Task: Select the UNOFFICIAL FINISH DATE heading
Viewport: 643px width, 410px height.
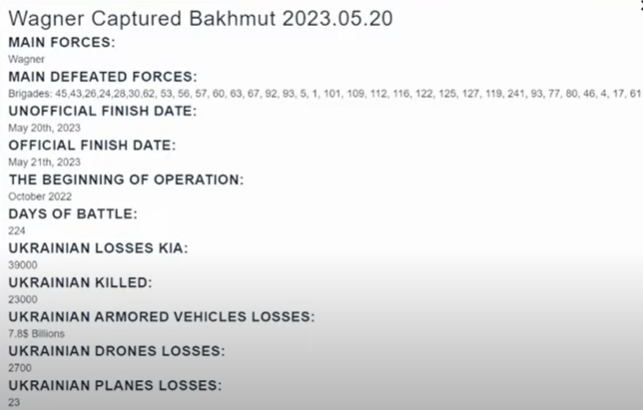Action: pyautogui.click(x=103, y=111)
